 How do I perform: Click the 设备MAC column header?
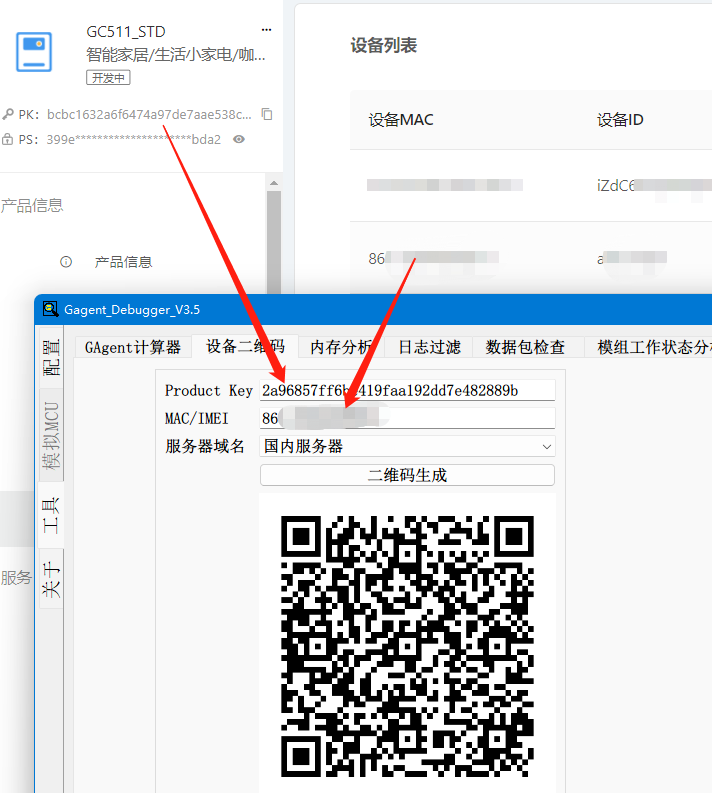pos(401,120)
